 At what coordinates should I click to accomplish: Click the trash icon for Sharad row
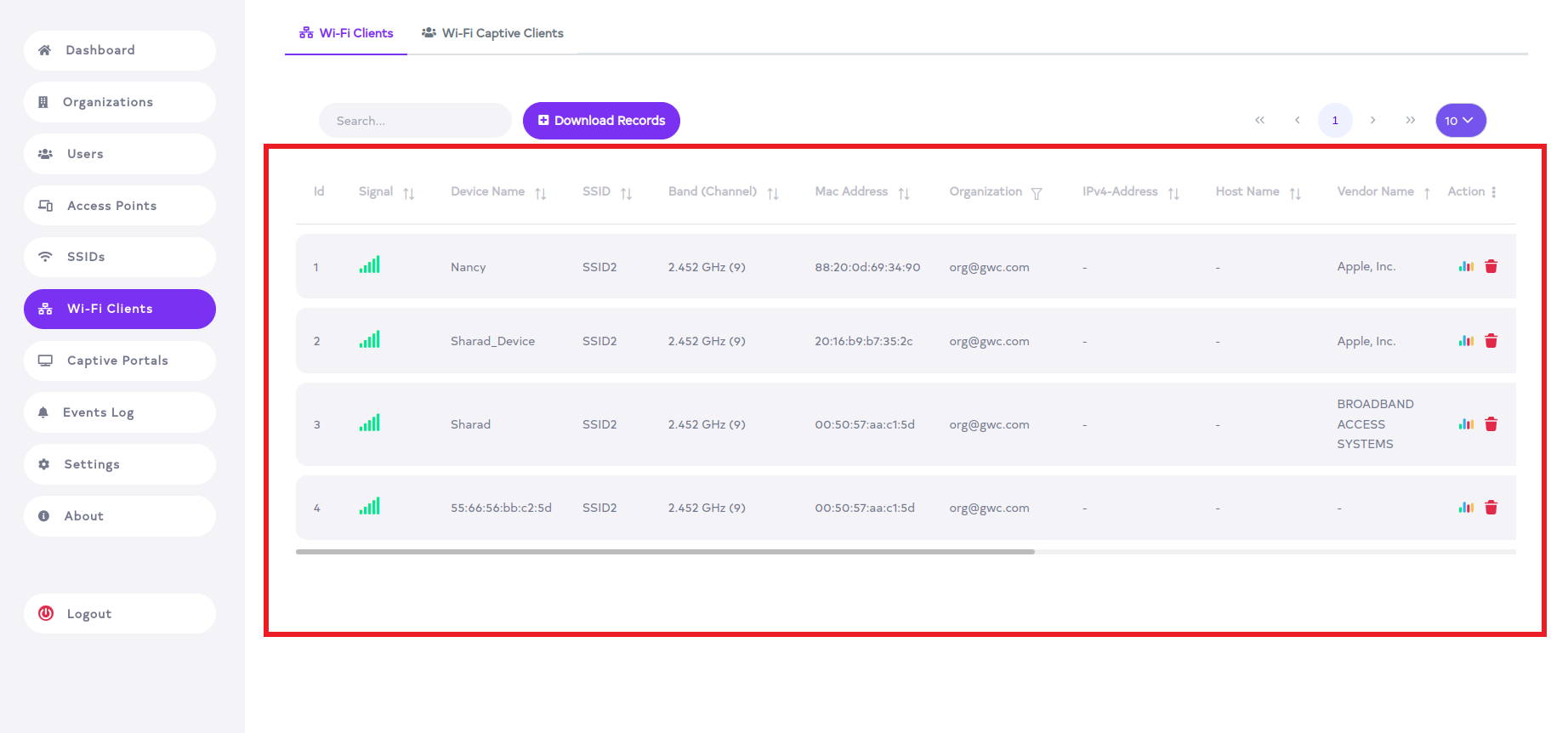[1491, 424]
